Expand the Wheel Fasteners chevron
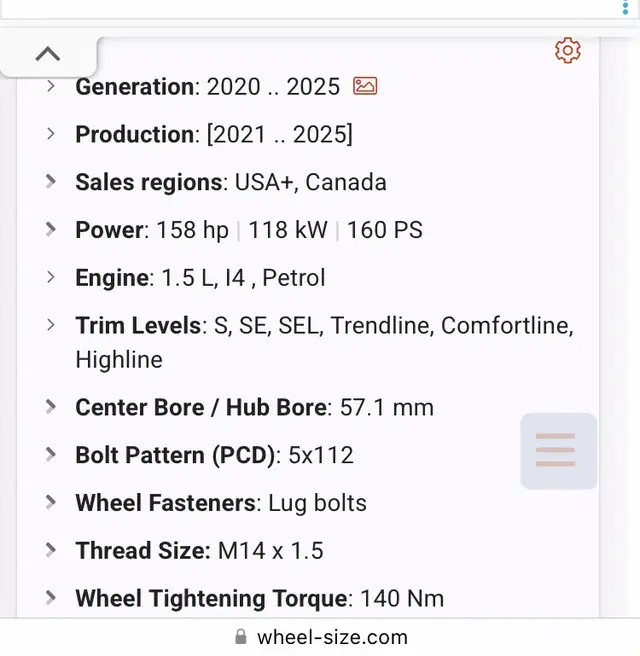This screenshot has height=656, width=640. click(x=51, y=502)
